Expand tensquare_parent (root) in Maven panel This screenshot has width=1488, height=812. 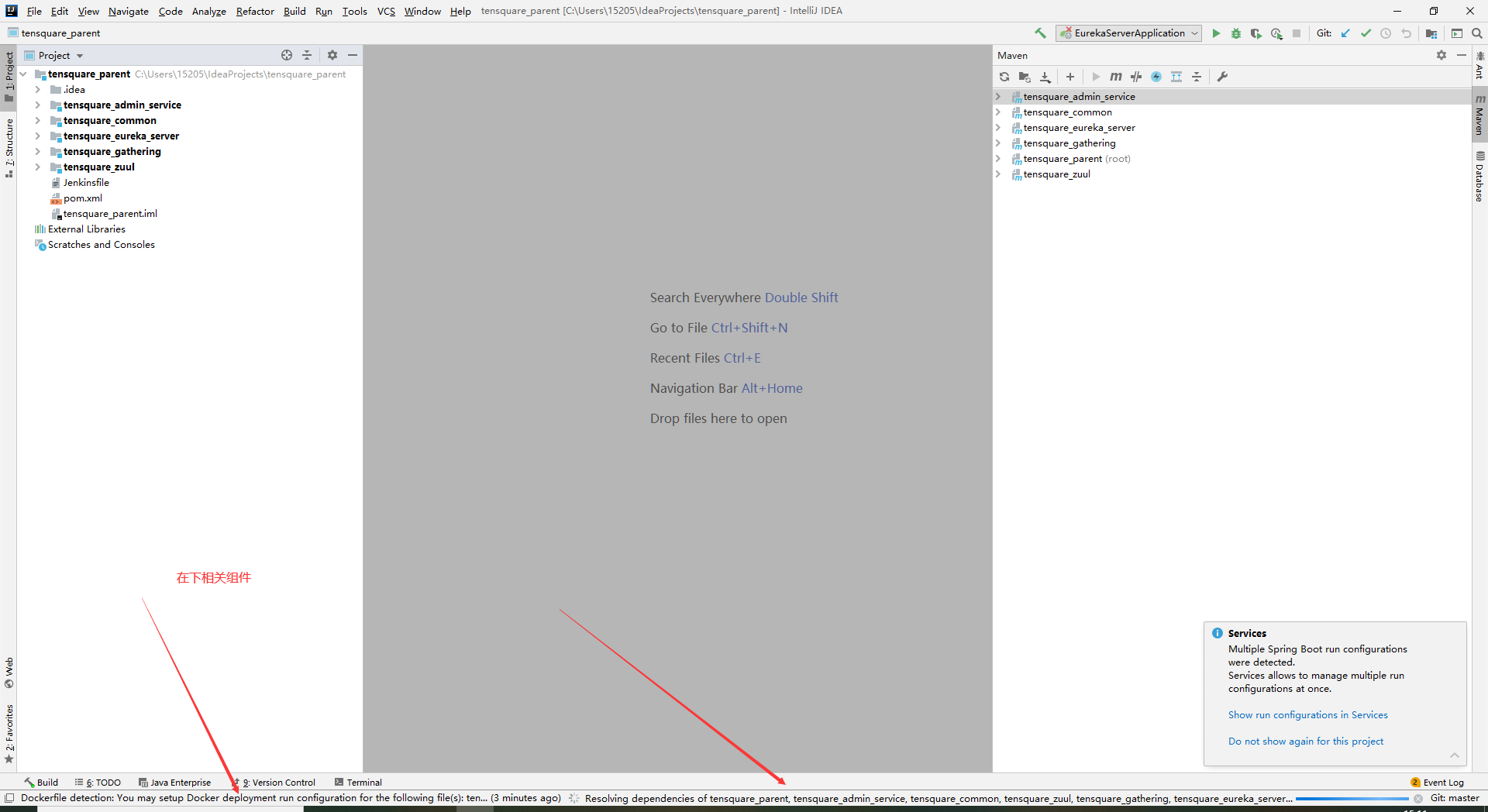pos(998,159)
